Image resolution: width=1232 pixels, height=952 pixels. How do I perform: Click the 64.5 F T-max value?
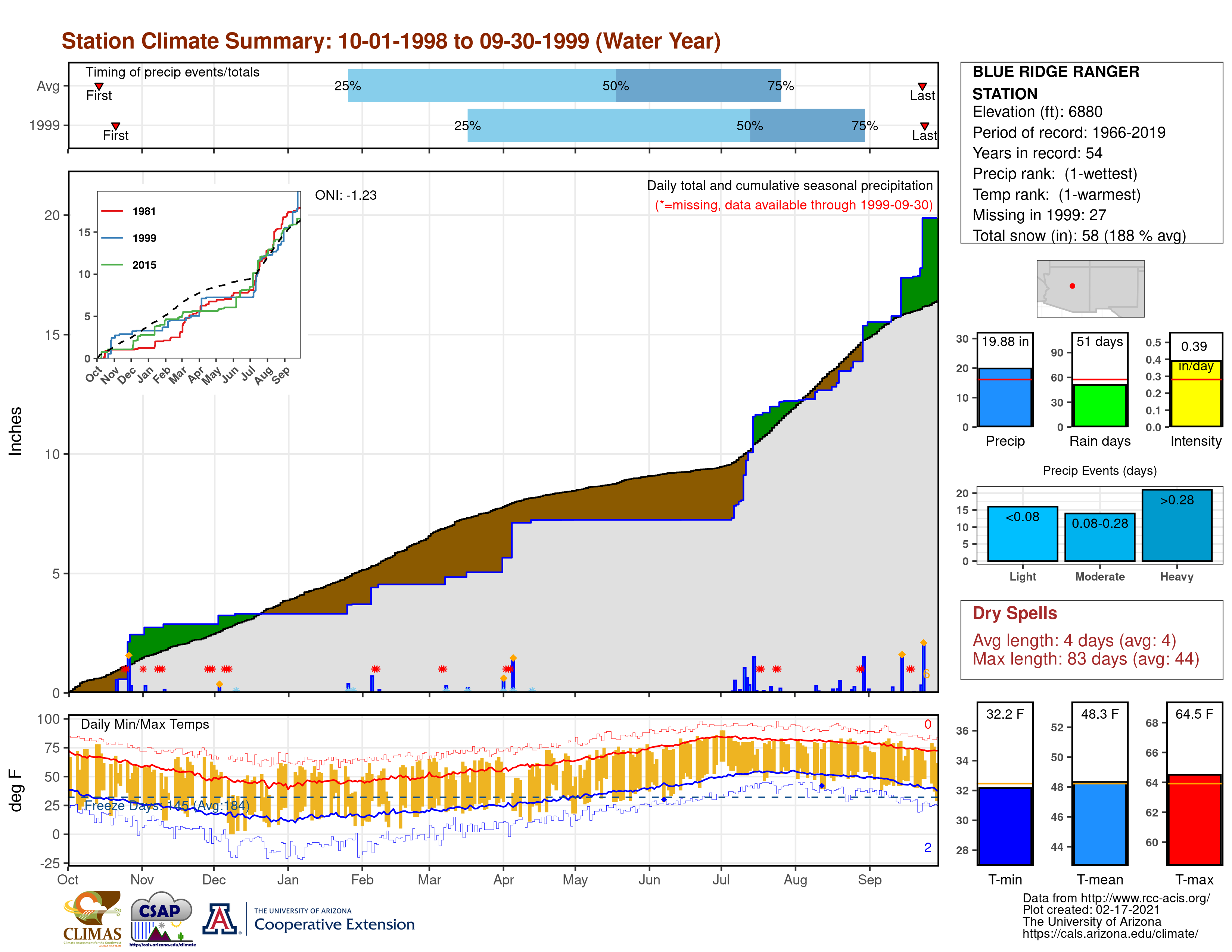tap(1194, 714)
